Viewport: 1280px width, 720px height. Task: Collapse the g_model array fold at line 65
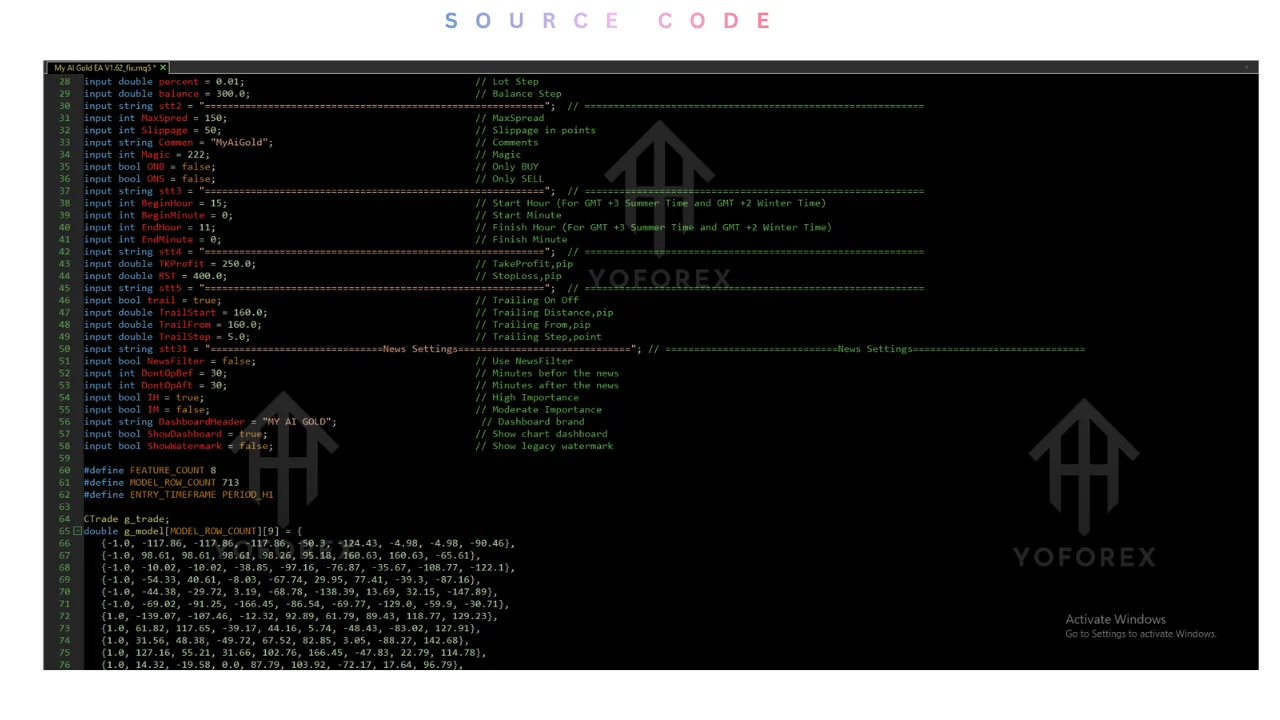78,531
